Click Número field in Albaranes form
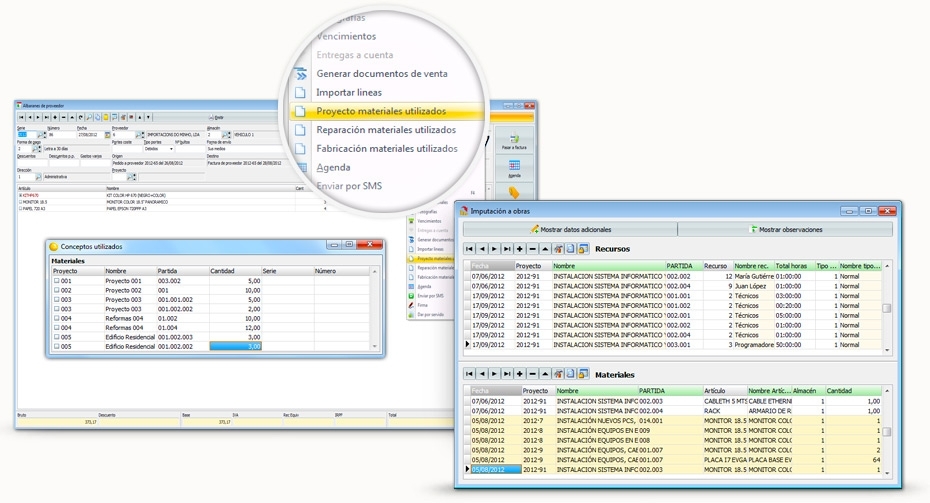Screen dimensions: 930x503 click(x=62, y=135)
